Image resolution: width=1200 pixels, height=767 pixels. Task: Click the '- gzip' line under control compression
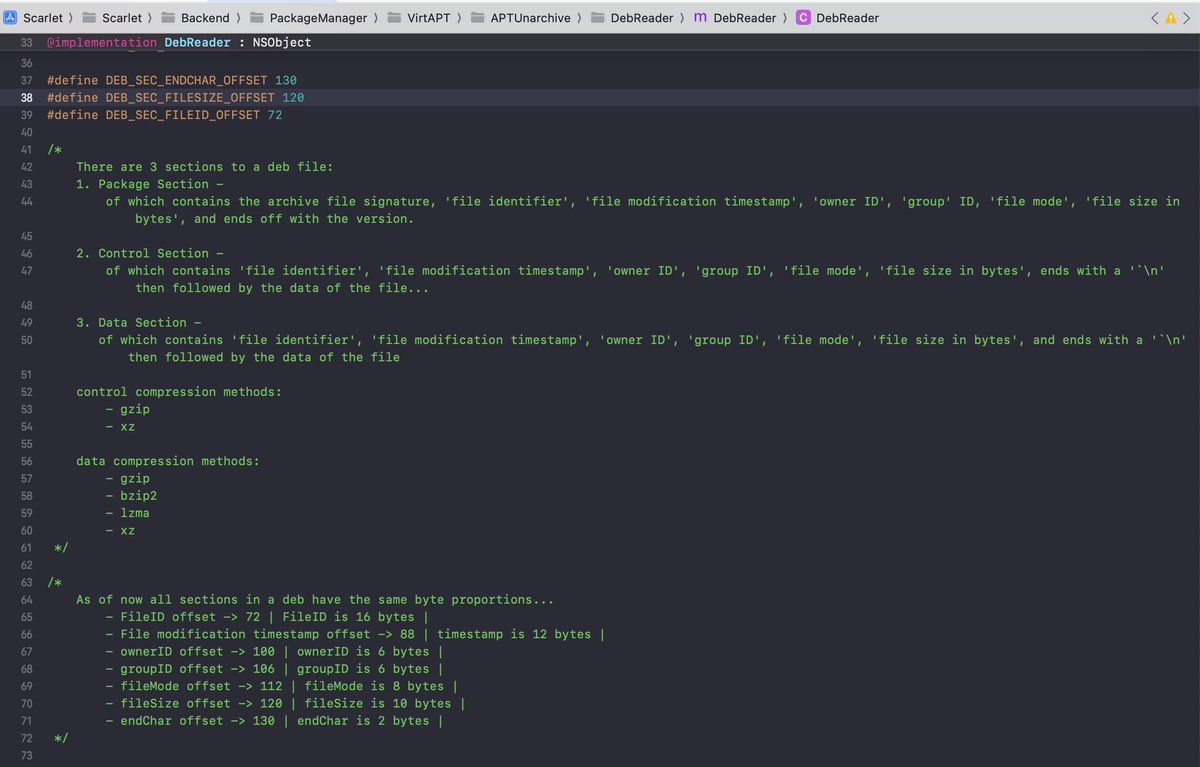pos(128,409)
